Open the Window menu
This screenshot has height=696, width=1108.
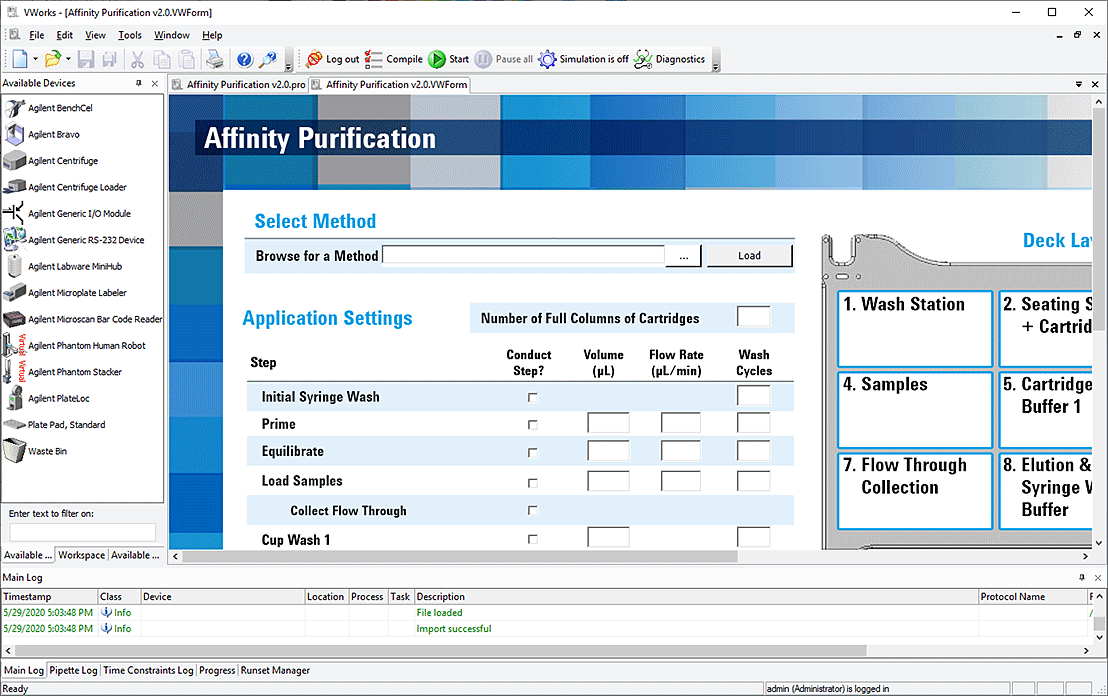click(x=172, y=35)
